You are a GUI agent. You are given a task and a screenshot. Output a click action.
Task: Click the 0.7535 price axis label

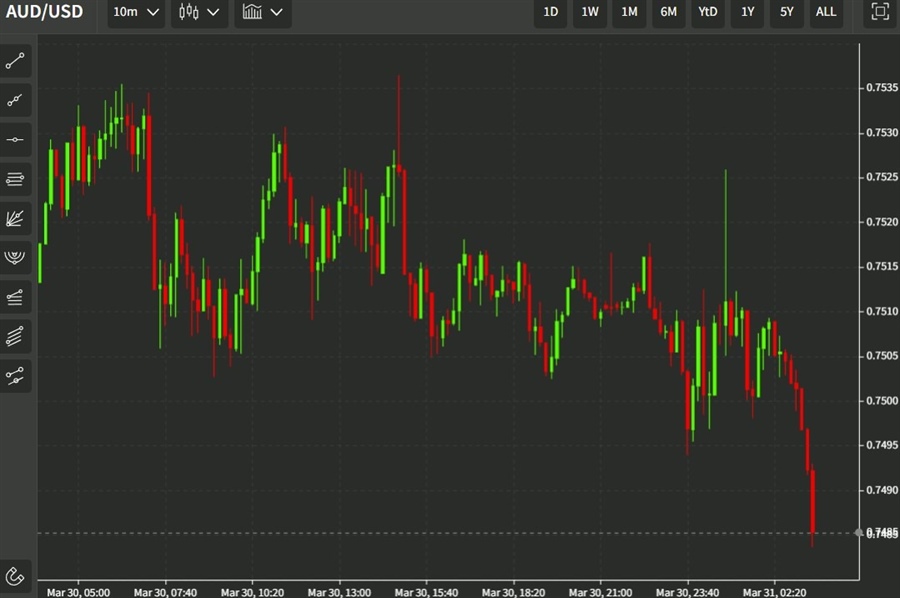[882, 88]
